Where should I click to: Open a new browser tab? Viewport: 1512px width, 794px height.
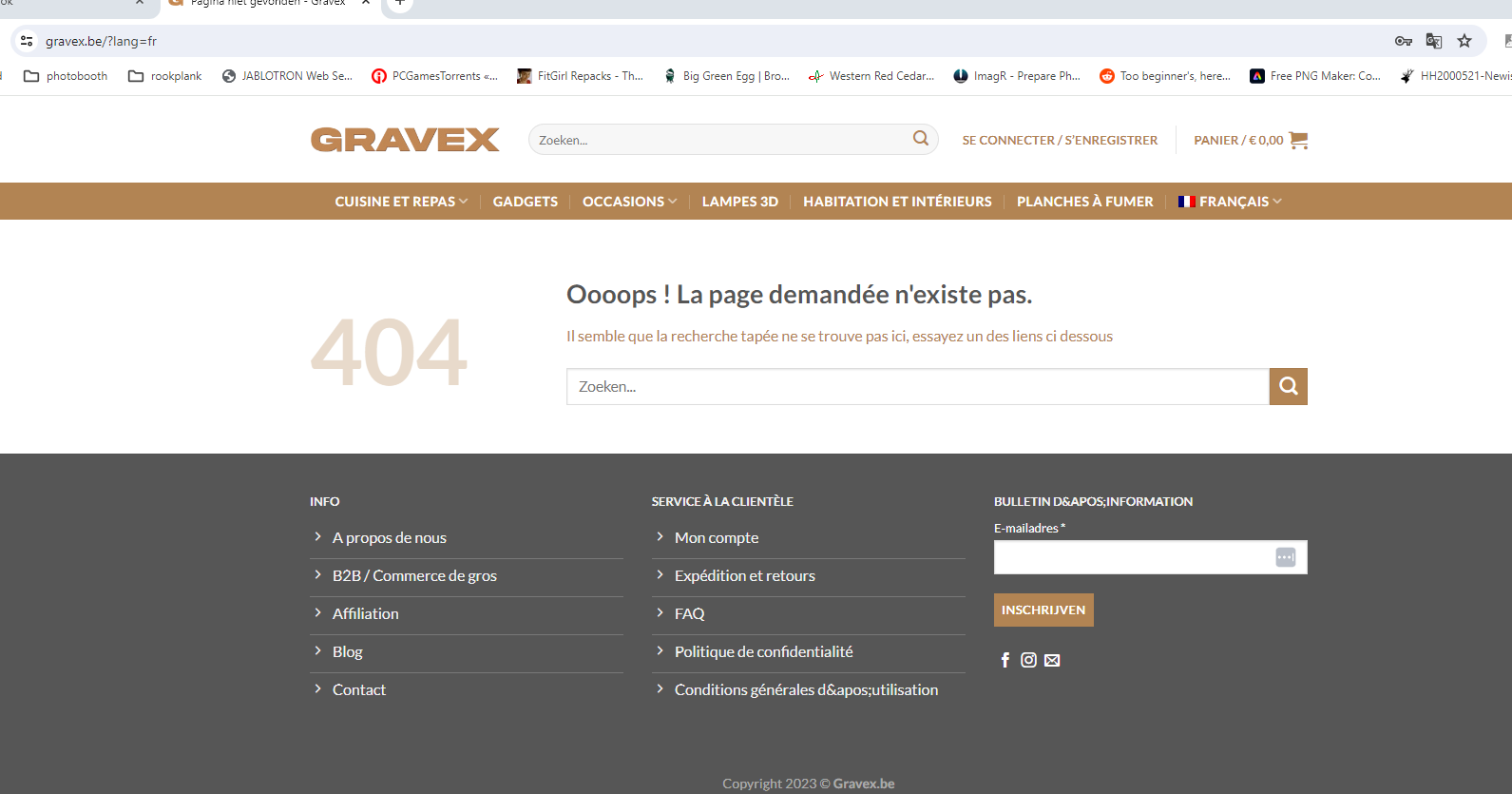tap(400, 3)
